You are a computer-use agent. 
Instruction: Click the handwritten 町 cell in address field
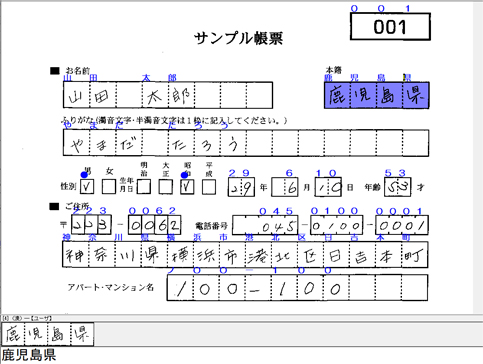[x=415, y=255]
